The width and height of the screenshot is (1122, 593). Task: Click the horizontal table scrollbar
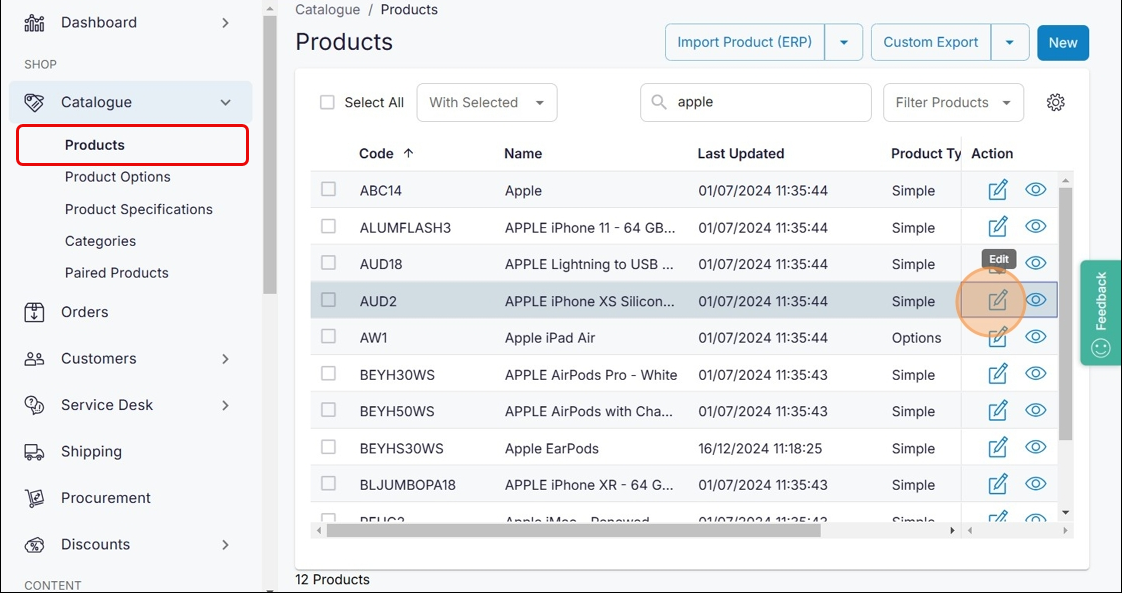click(x=572, y=530)
